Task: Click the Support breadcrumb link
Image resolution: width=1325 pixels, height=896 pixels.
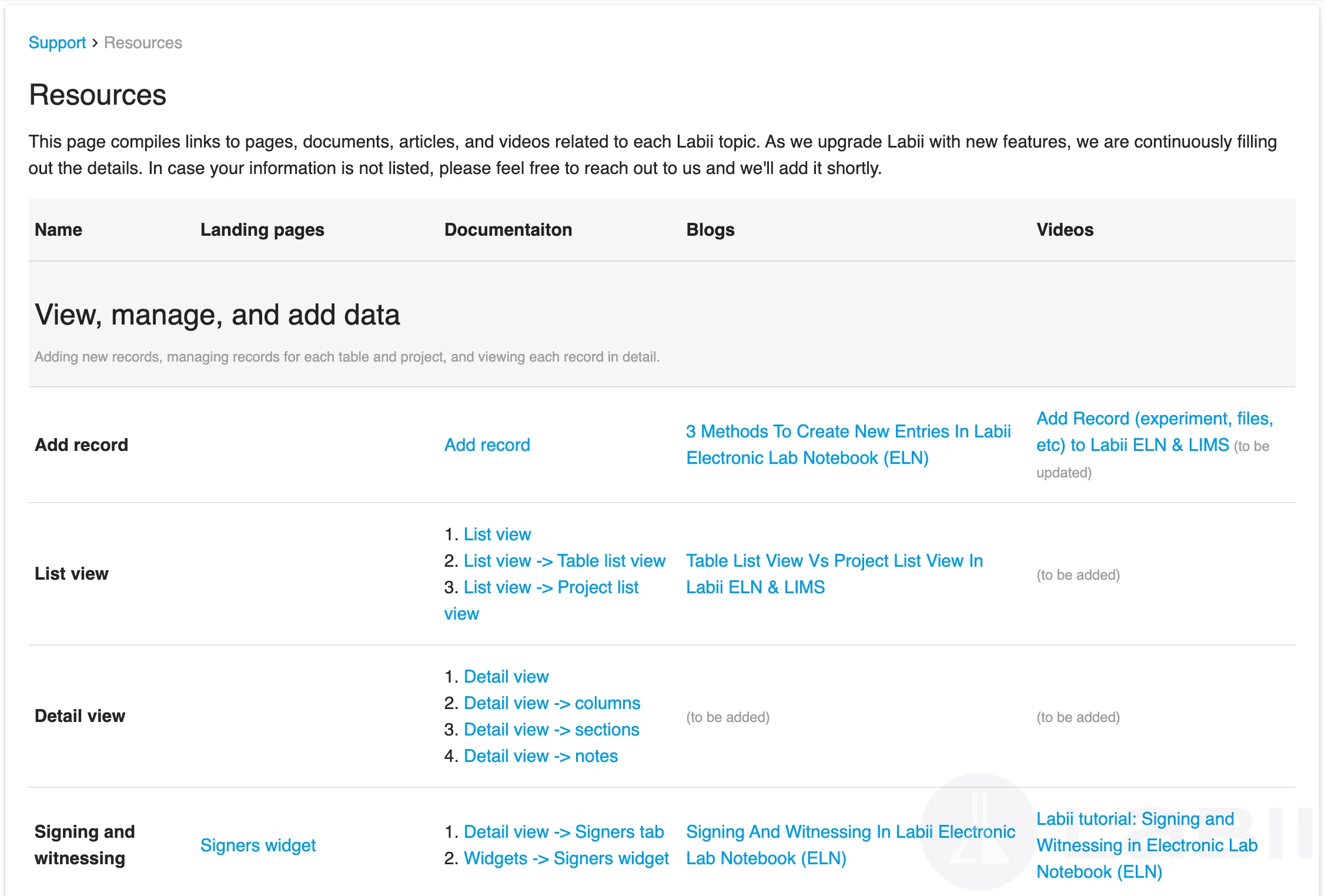Action: (x=57, y=43)
